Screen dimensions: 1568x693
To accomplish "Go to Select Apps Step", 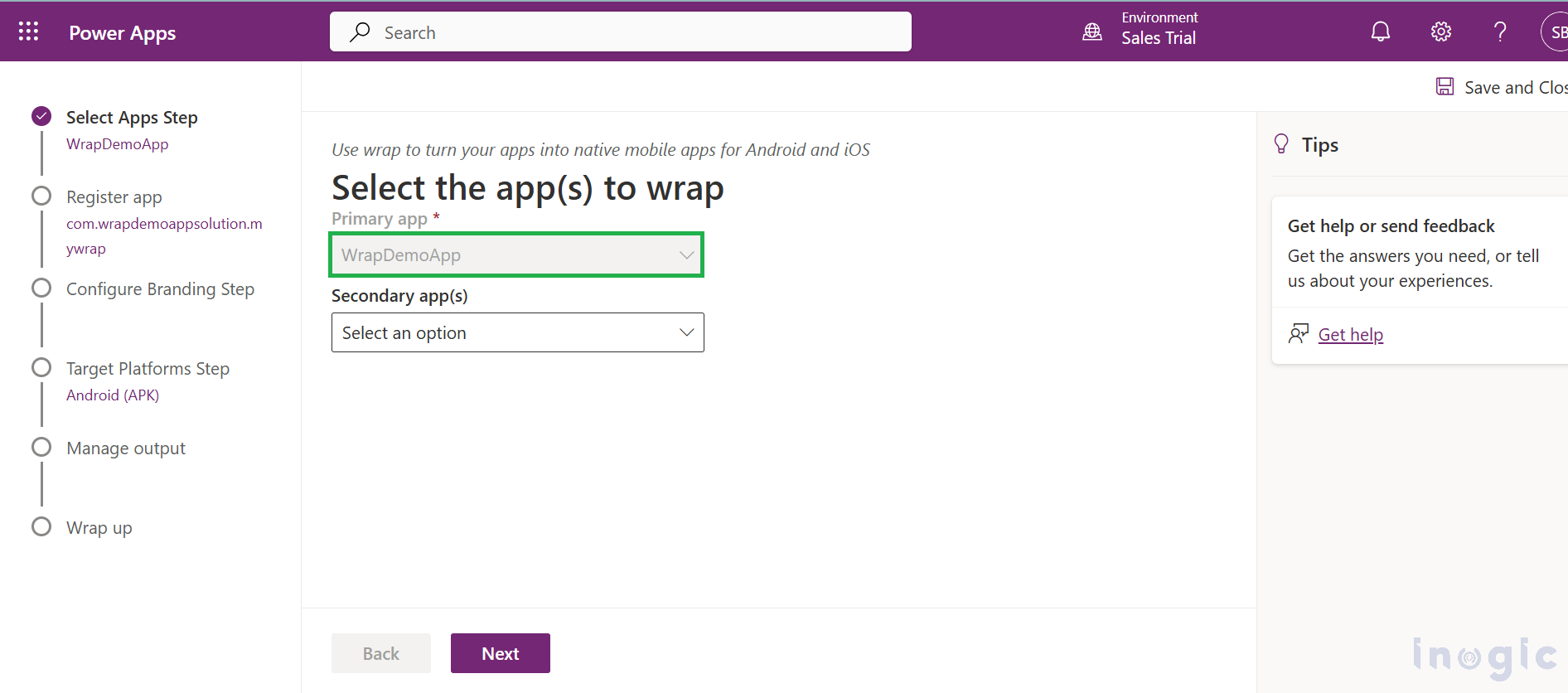I will (x=132, y=117).
